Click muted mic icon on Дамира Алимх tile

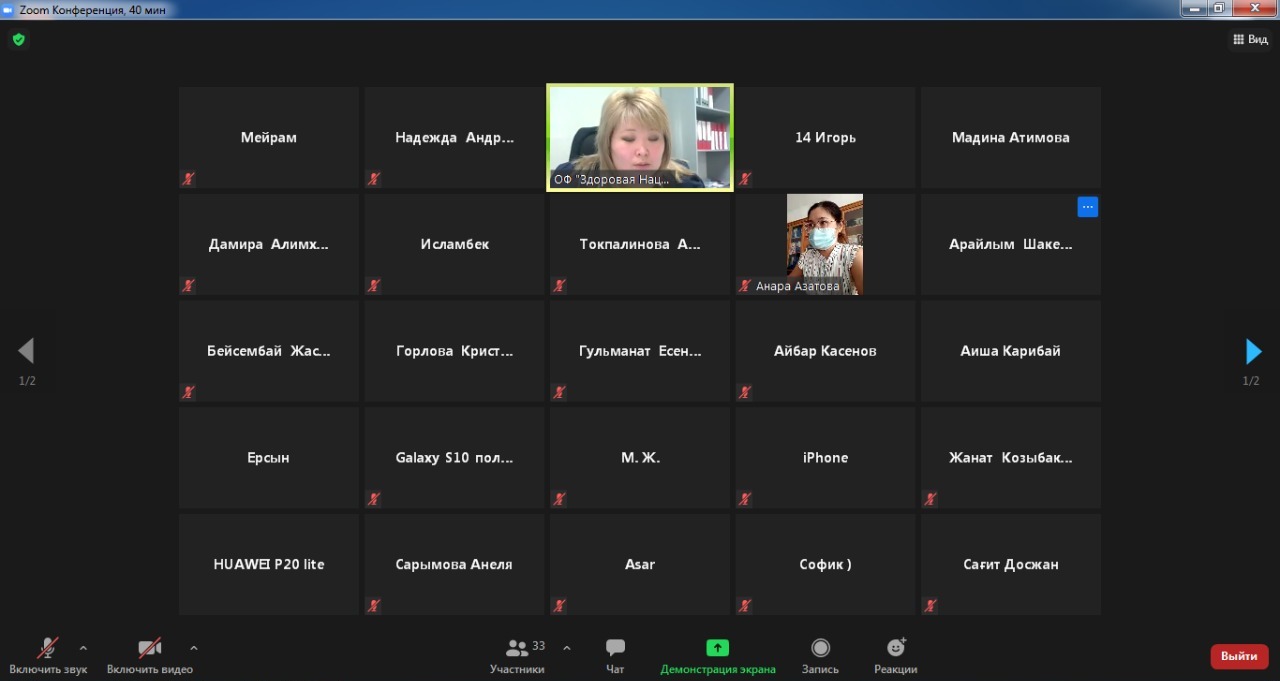[x=188, y=285]
